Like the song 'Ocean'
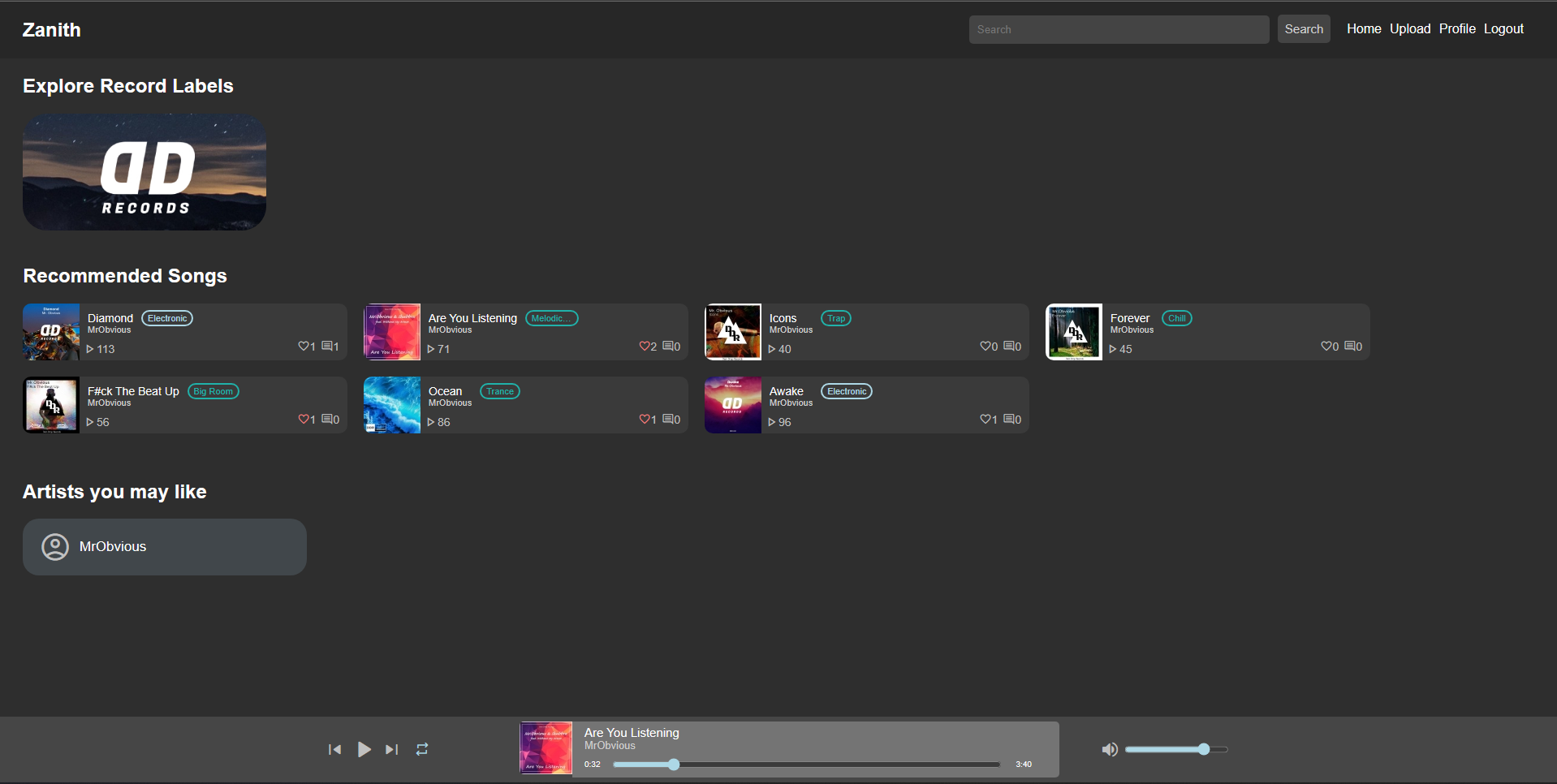Viewport: 1557px width, 784px height. (x=645, y=419)
